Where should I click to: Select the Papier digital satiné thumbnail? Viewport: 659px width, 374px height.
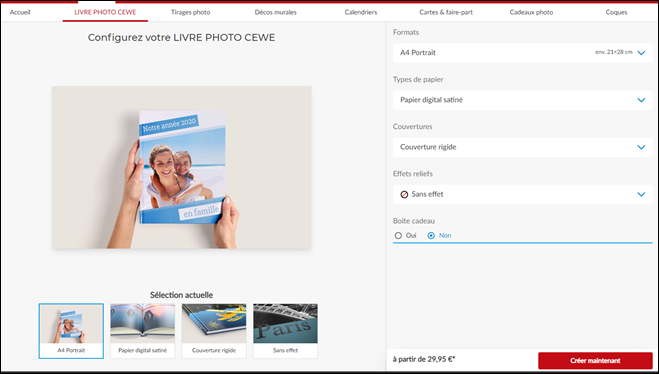click(142, 331)
